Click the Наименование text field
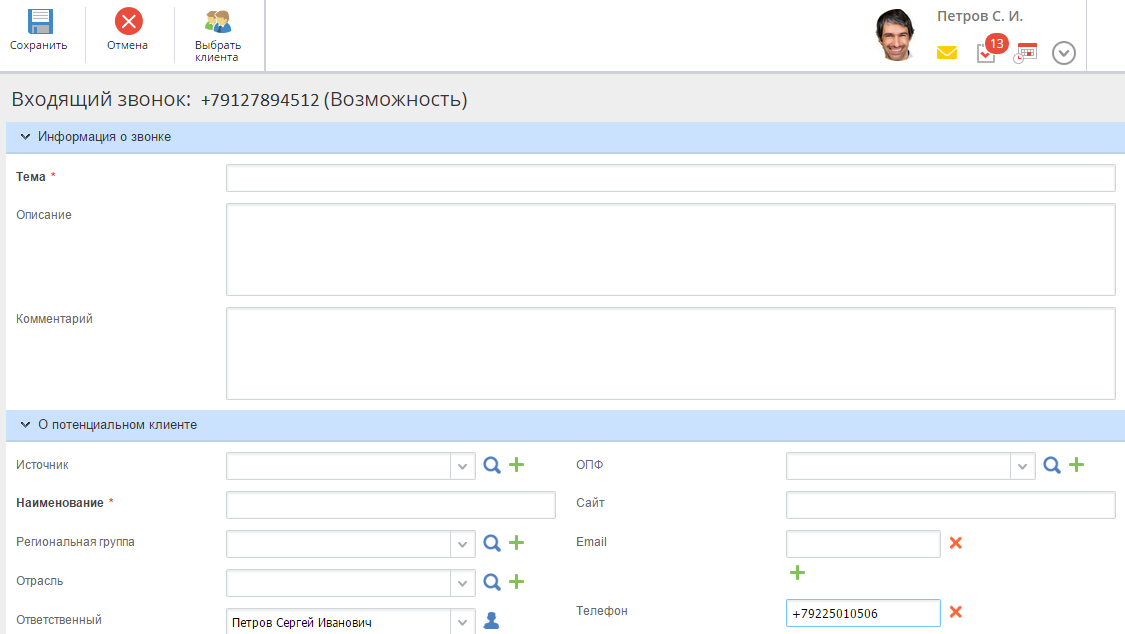 [x=390, y=505]
